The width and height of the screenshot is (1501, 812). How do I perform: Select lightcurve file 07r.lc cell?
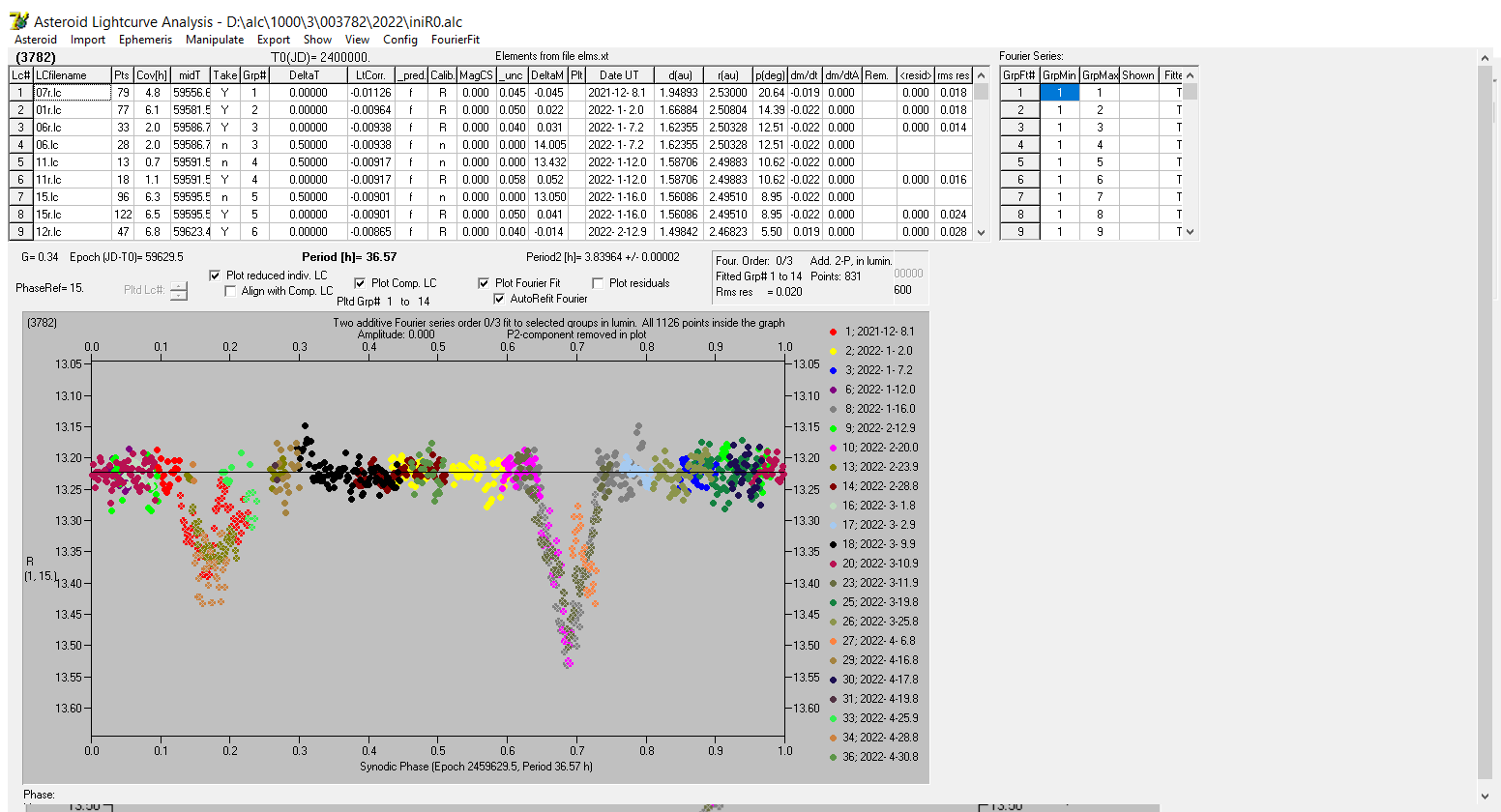(x=72, y=93)
